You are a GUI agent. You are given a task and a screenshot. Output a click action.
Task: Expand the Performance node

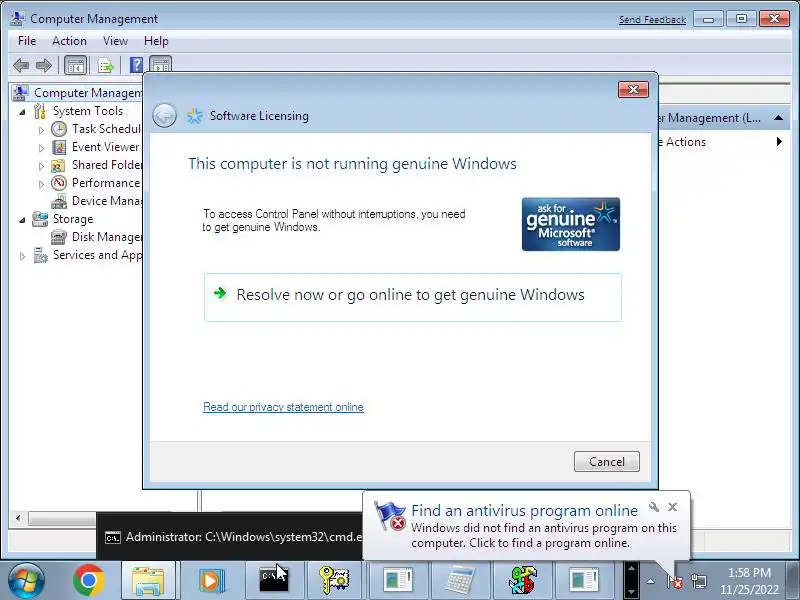point(41,184)
